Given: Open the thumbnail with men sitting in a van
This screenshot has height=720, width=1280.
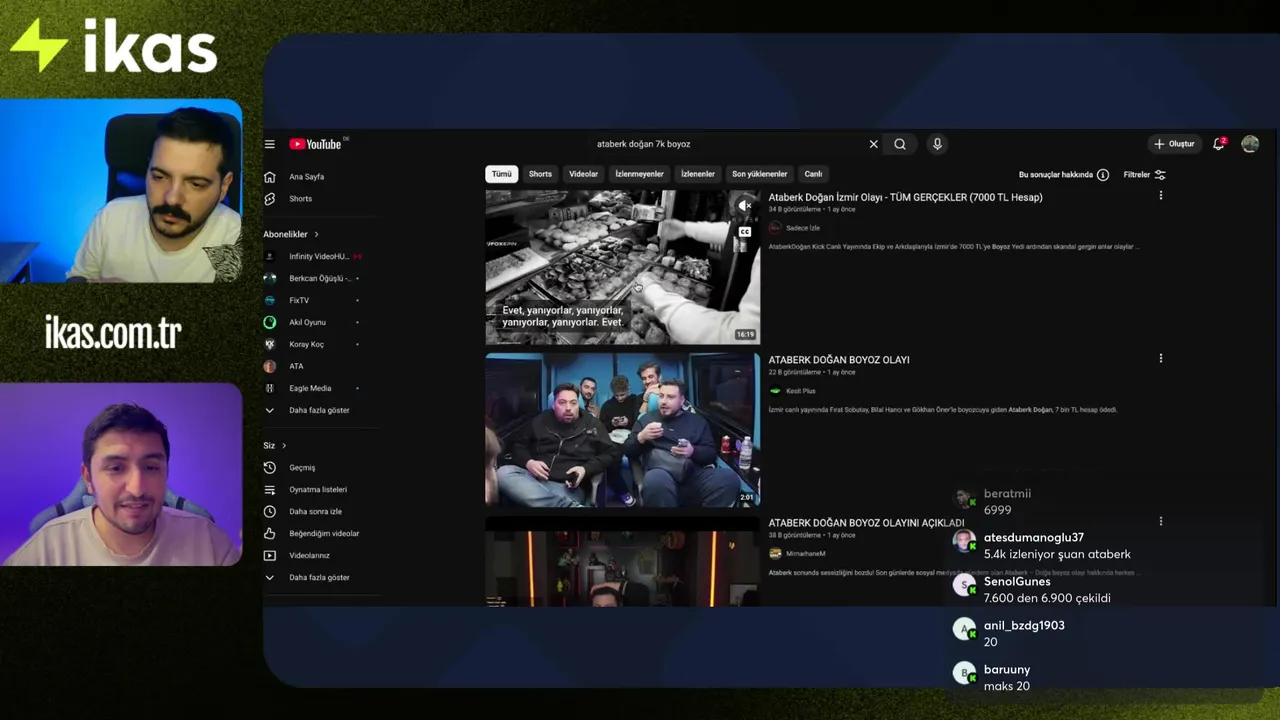Looking at the screenshot, I should click(x=622, y=430).
